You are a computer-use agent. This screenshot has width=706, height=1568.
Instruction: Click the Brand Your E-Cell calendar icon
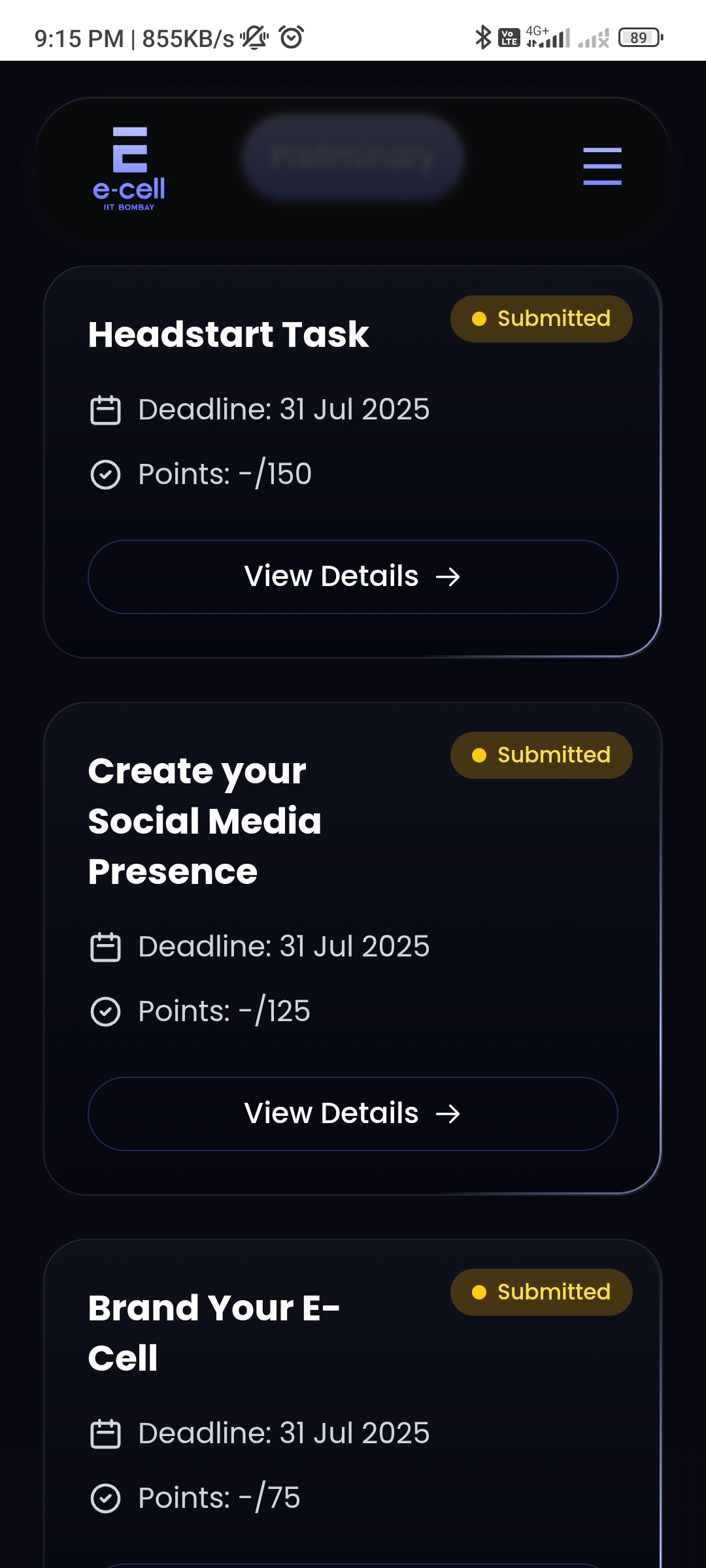(105, 1434)
